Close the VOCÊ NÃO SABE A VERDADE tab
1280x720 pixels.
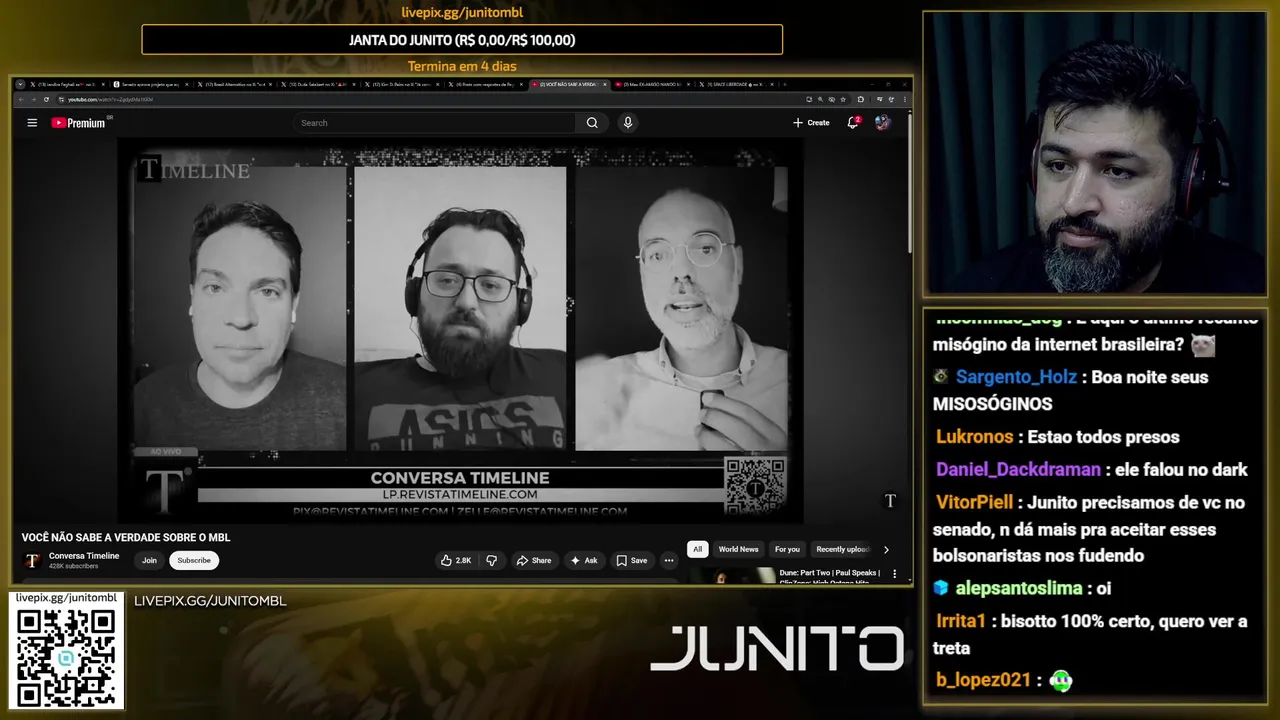tap(604, 84)
